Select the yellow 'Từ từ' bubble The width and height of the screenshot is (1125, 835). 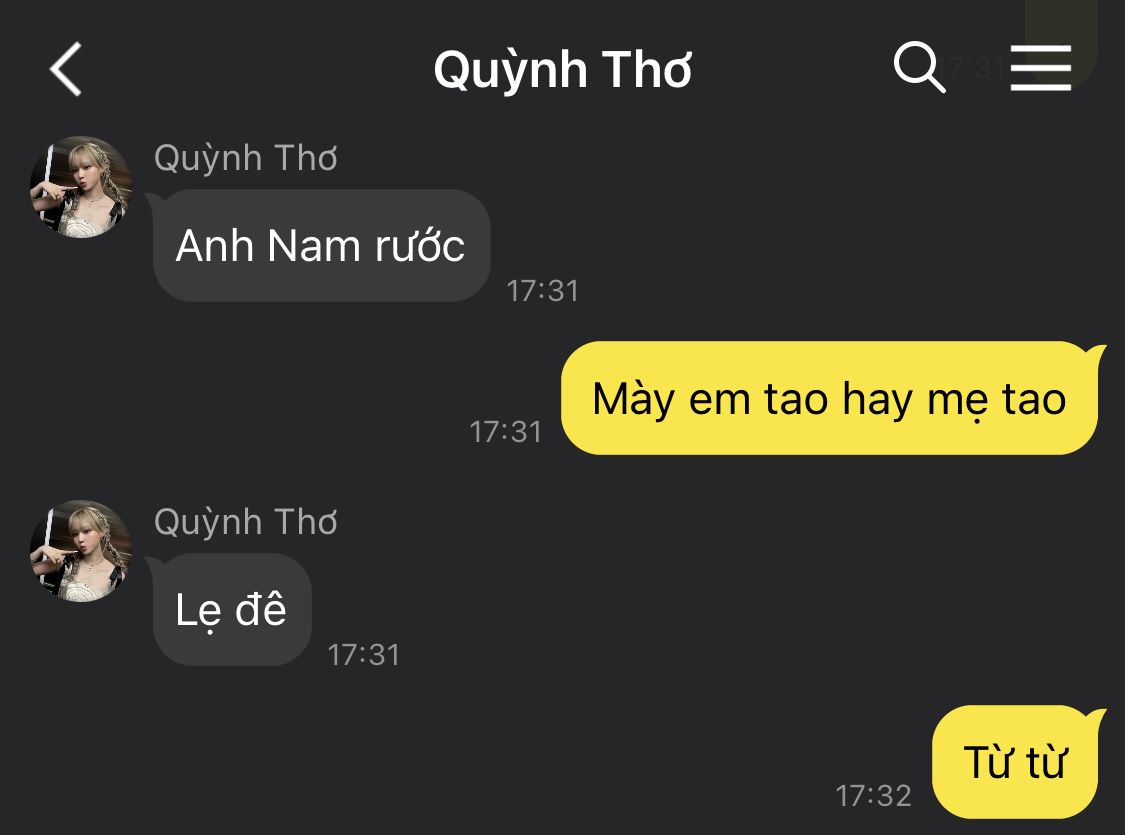point(1019,762)
